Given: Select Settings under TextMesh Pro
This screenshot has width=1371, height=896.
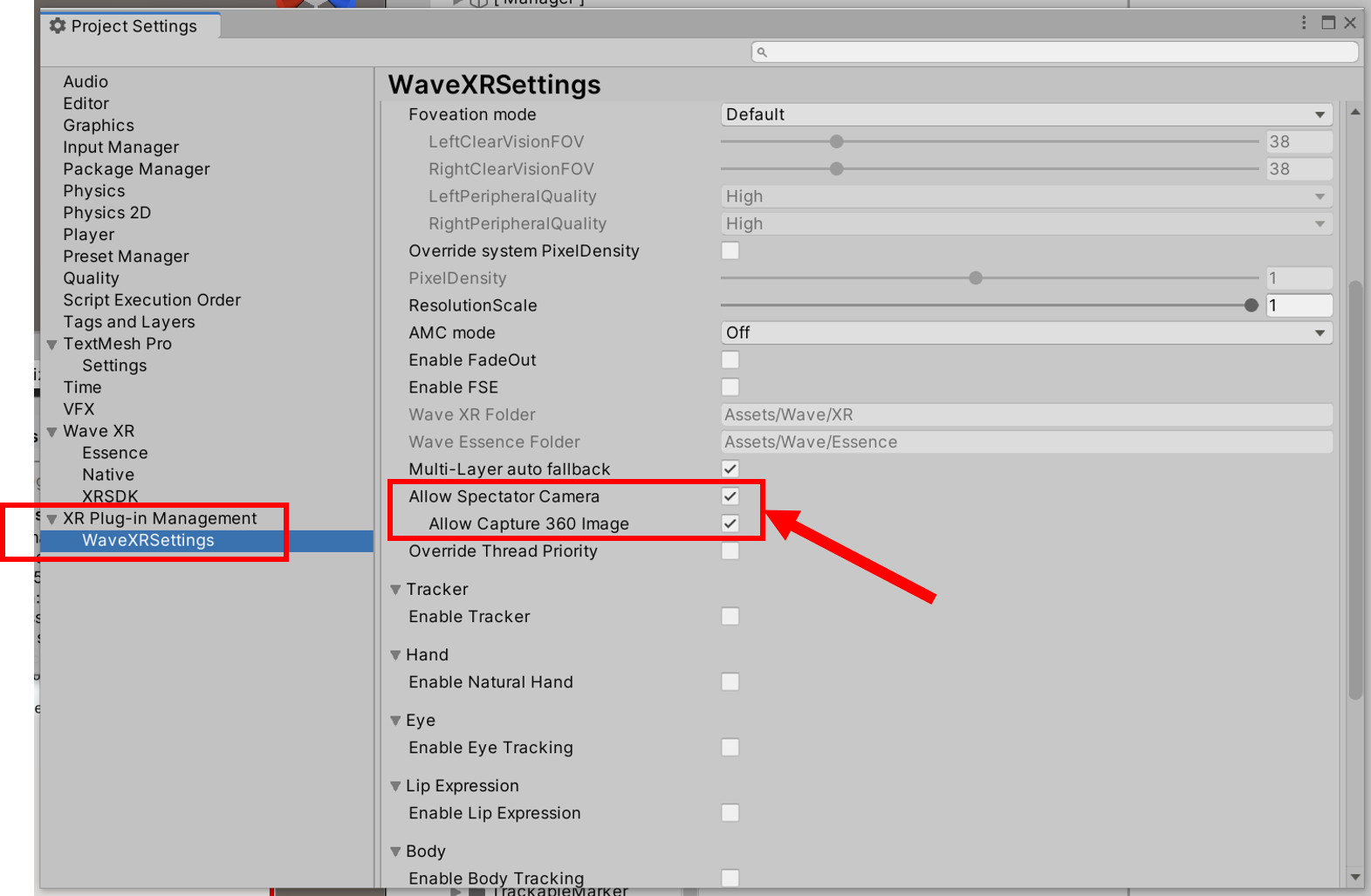Looking at the screenshot, I should point(114,366).
